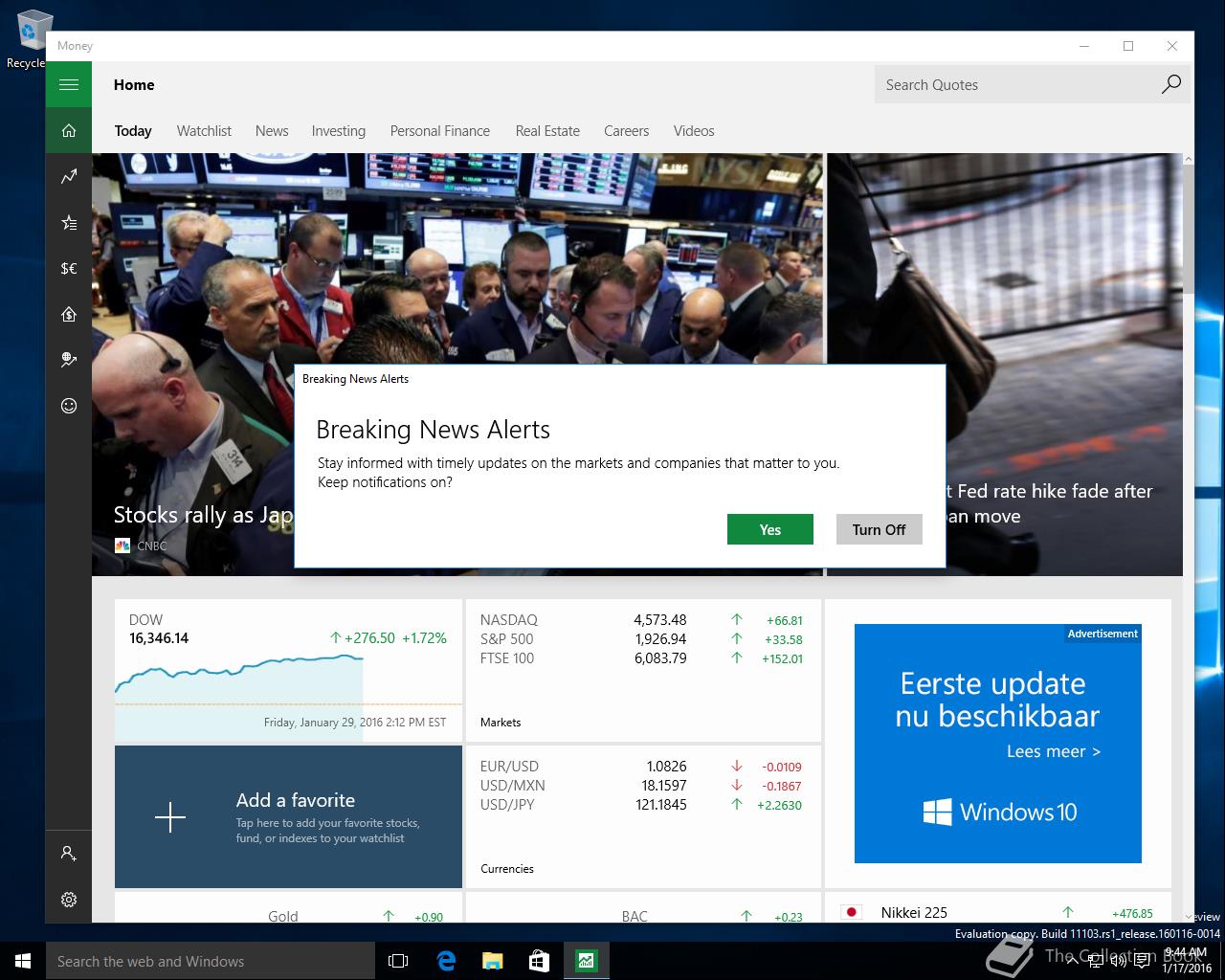Switch to the News tab
1225x980 pixels.
[x=272, y=131]
